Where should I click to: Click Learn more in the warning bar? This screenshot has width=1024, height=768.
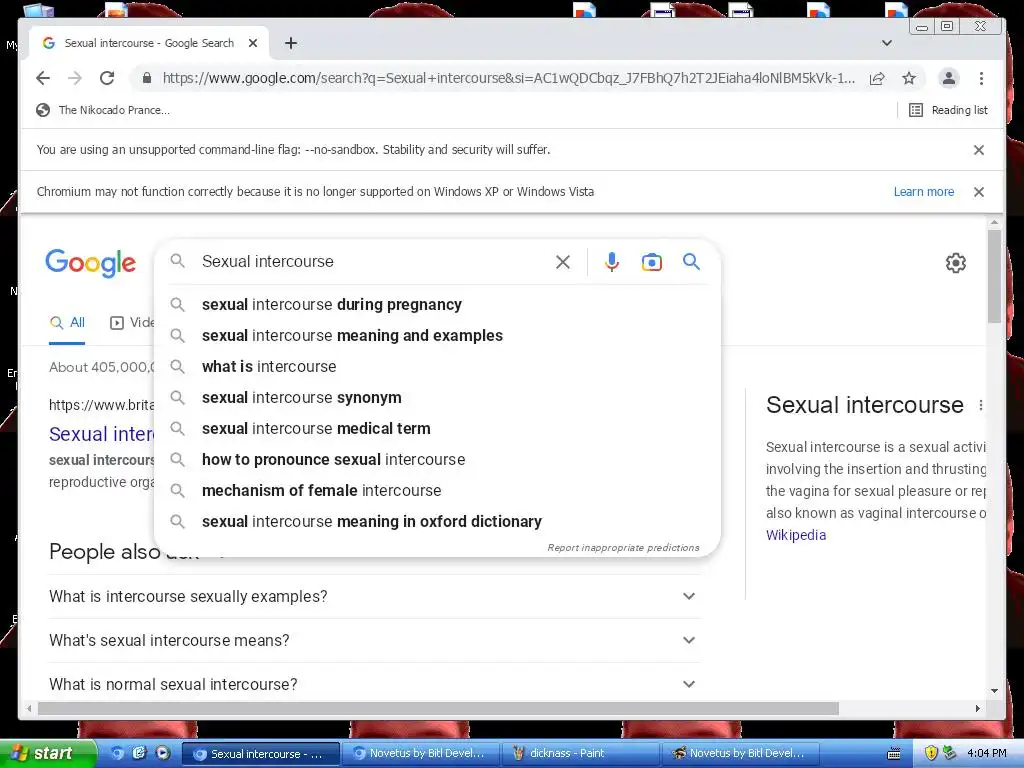pos(923,192)
